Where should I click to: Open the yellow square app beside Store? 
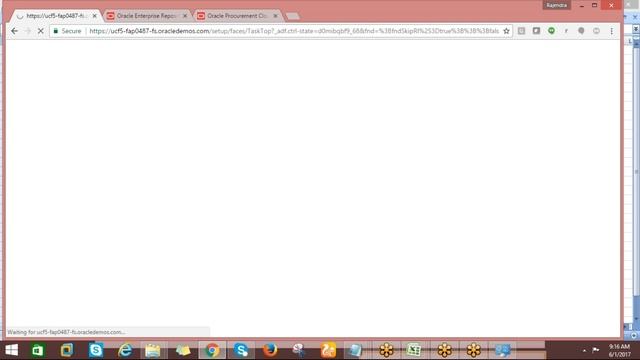point(67,350)
